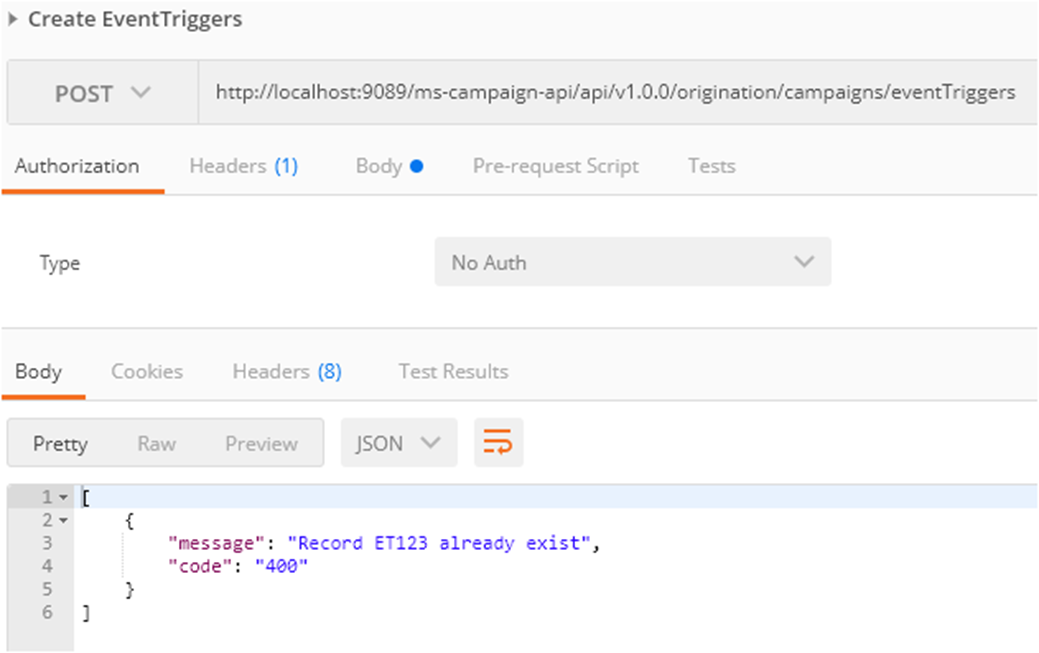Click the request URL input field
The image size is (1039, 653).
coord(615,93)
